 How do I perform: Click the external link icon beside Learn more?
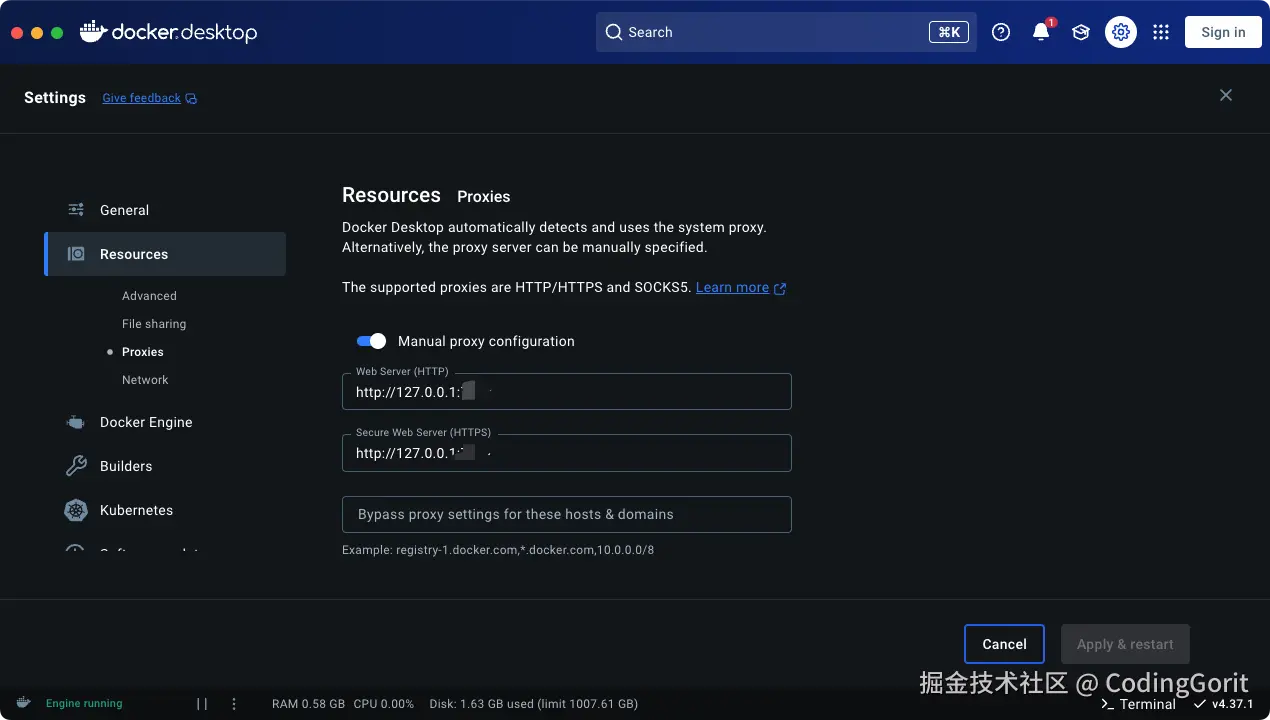click(x=780, y=288)
